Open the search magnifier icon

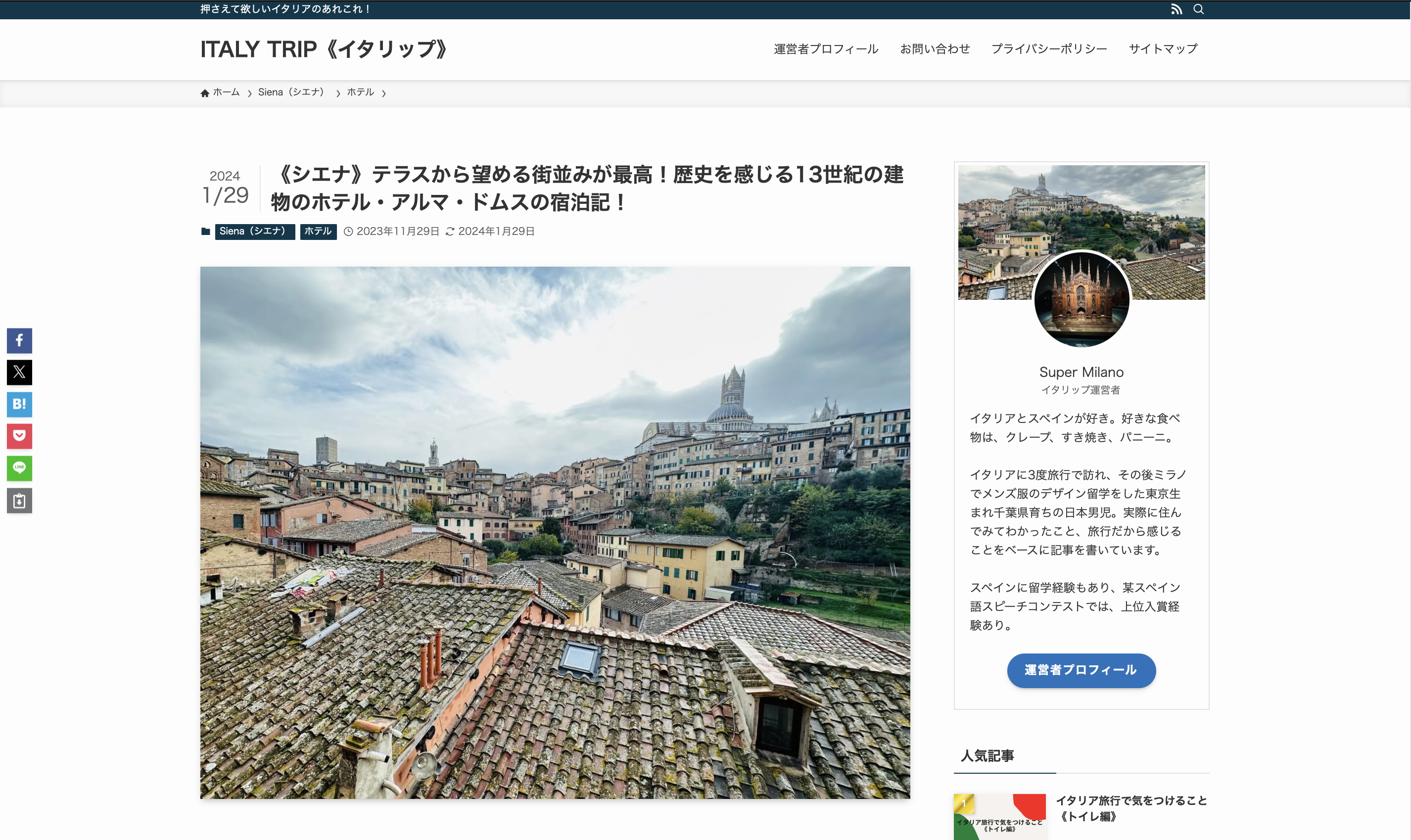[1198, 9]
